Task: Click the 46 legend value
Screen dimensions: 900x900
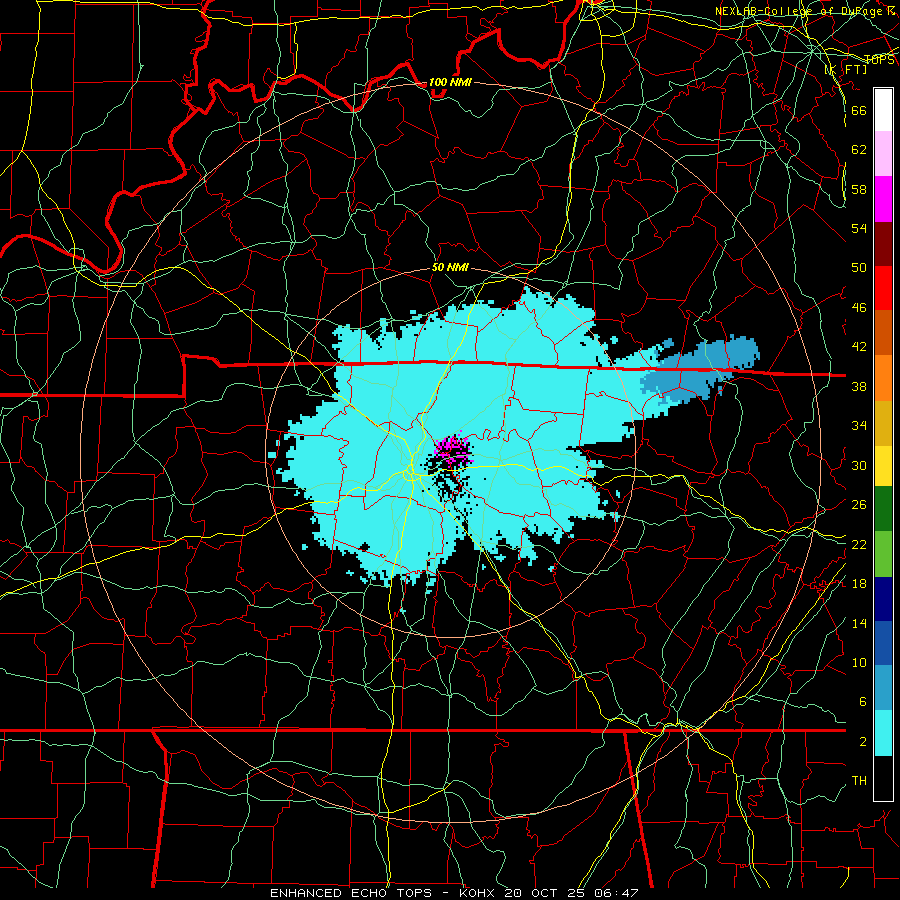Action: (859, 308)
